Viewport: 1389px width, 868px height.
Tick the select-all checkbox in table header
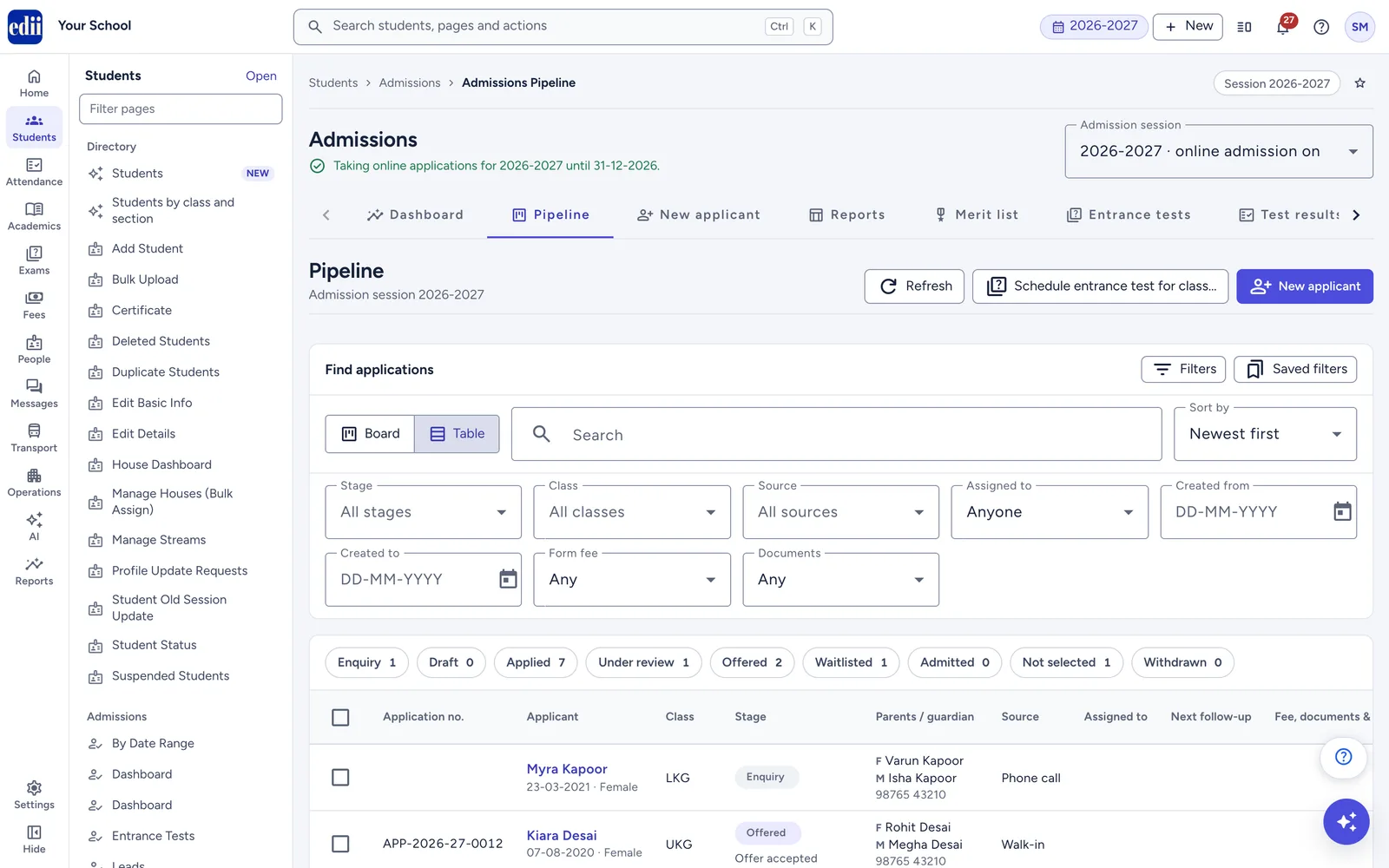(x=340, y=717)
